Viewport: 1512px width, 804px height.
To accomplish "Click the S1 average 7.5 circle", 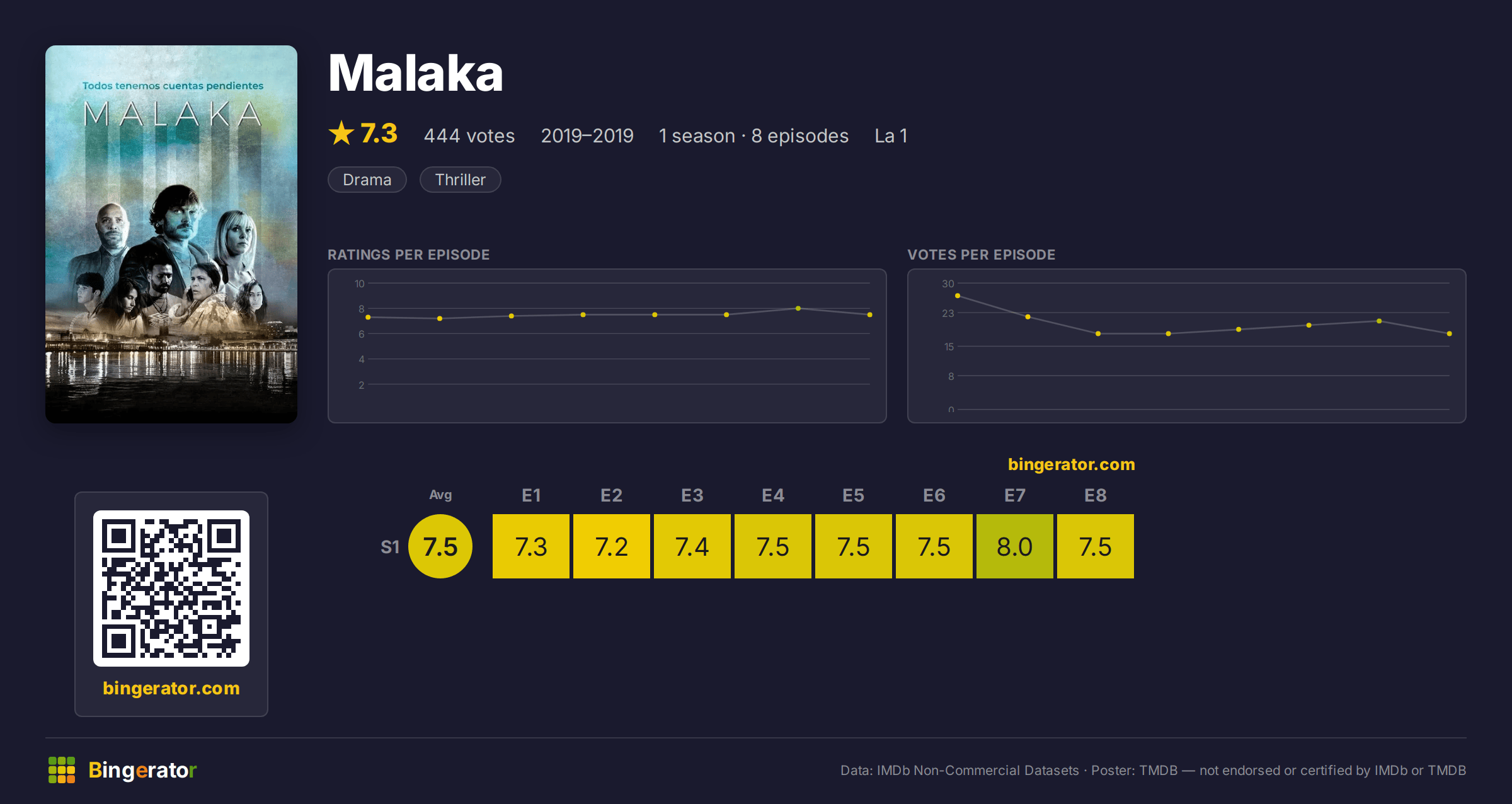I will pyautogui.click(x=440, y=546).
